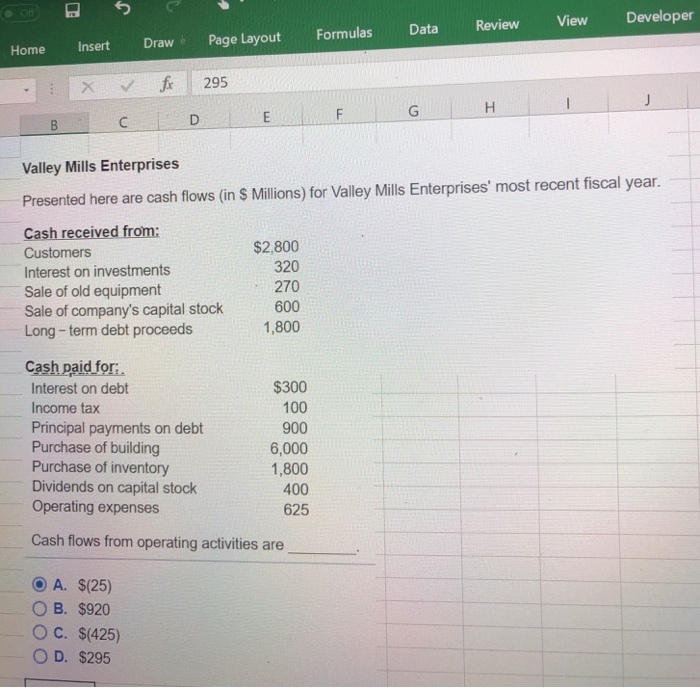Select column D header
The height and width of the screenshot is (688, 700).
pyautogui.click(x=194, y=120)
